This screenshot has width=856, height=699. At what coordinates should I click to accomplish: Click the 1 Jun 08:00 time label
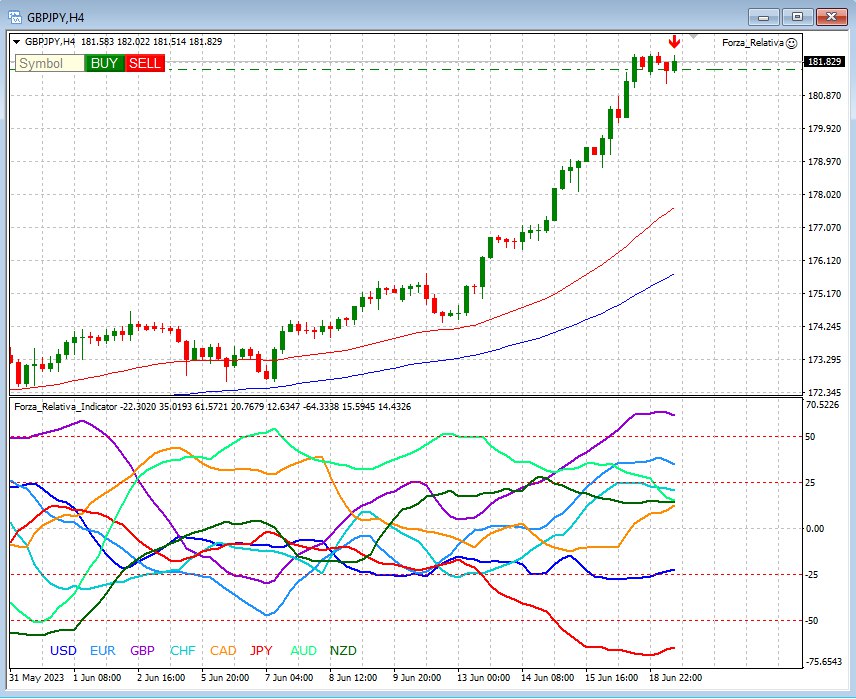click(x=97, y=678)
